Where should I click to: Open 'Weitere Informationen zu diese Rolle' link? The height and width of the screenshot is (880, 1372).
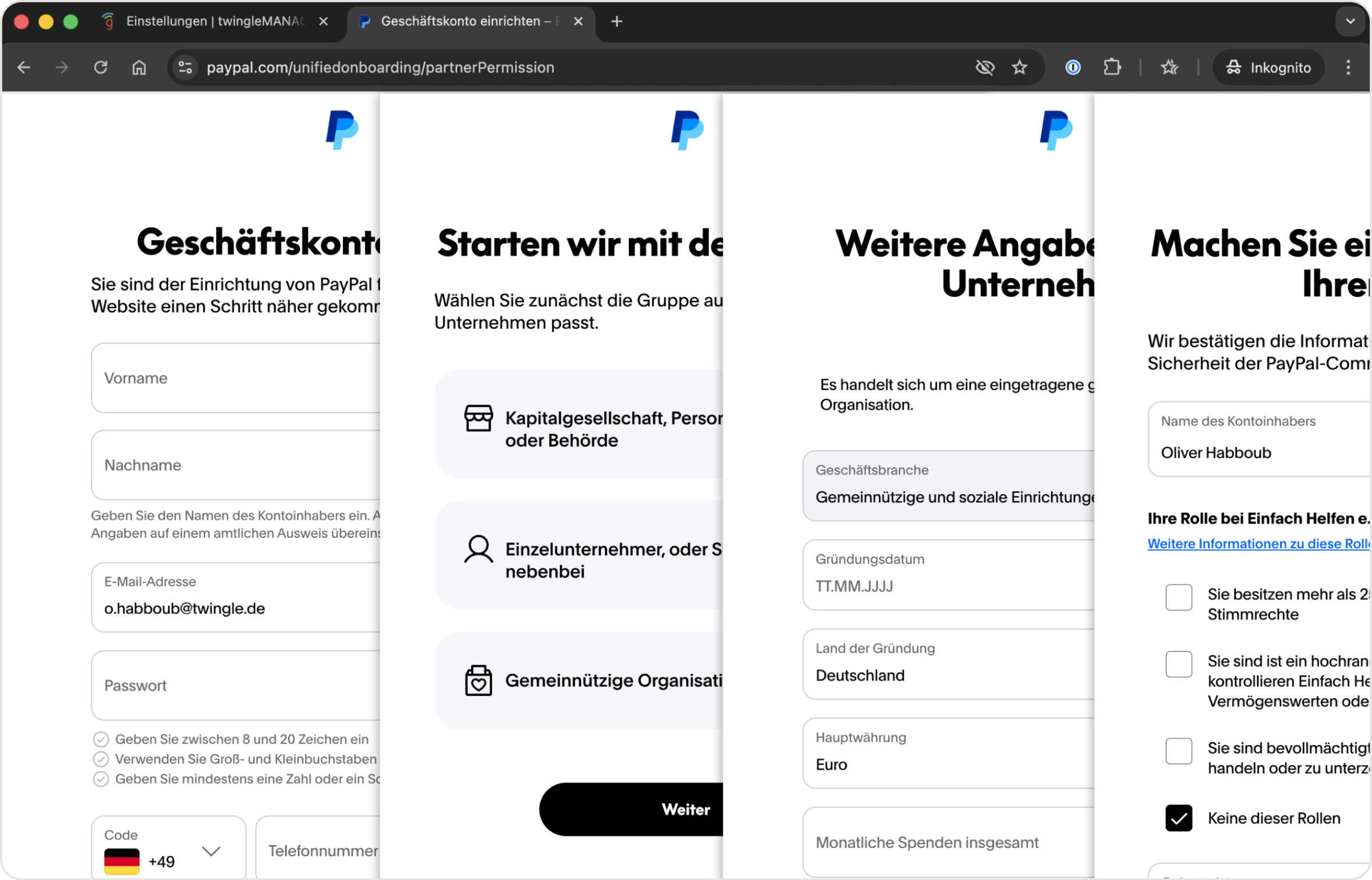pyautogui.click(x=1258, y=543)
